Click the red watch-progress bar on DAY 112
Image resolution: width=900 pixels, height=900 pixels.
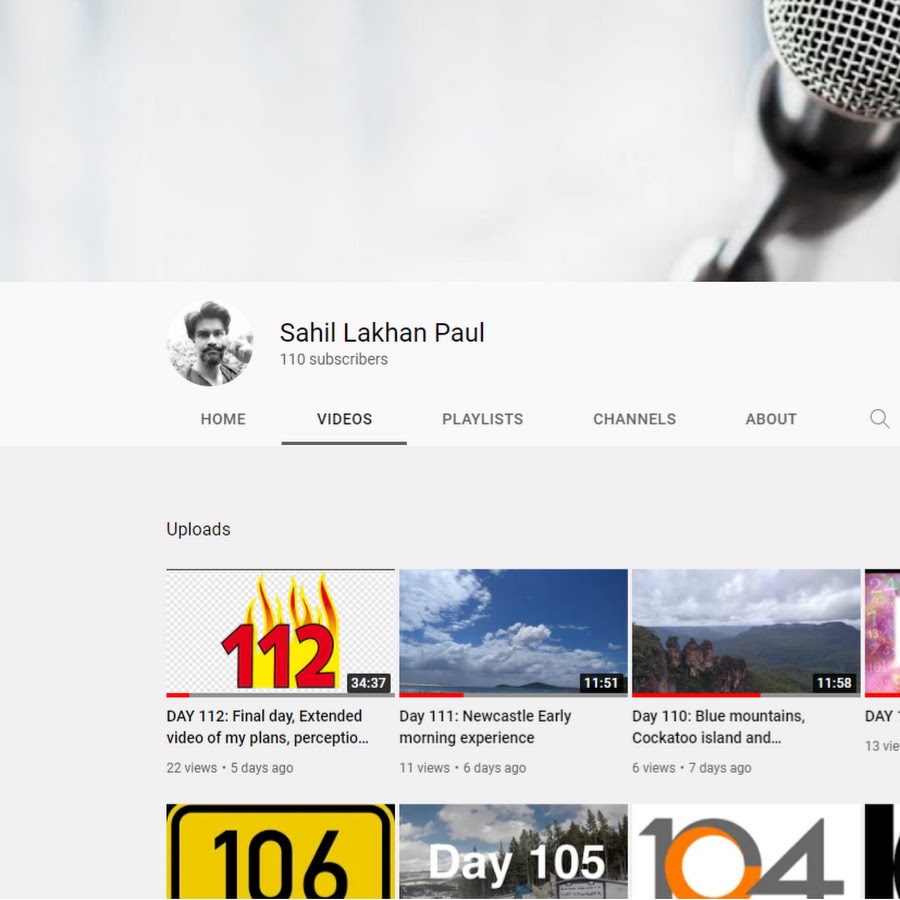point(178,695)
